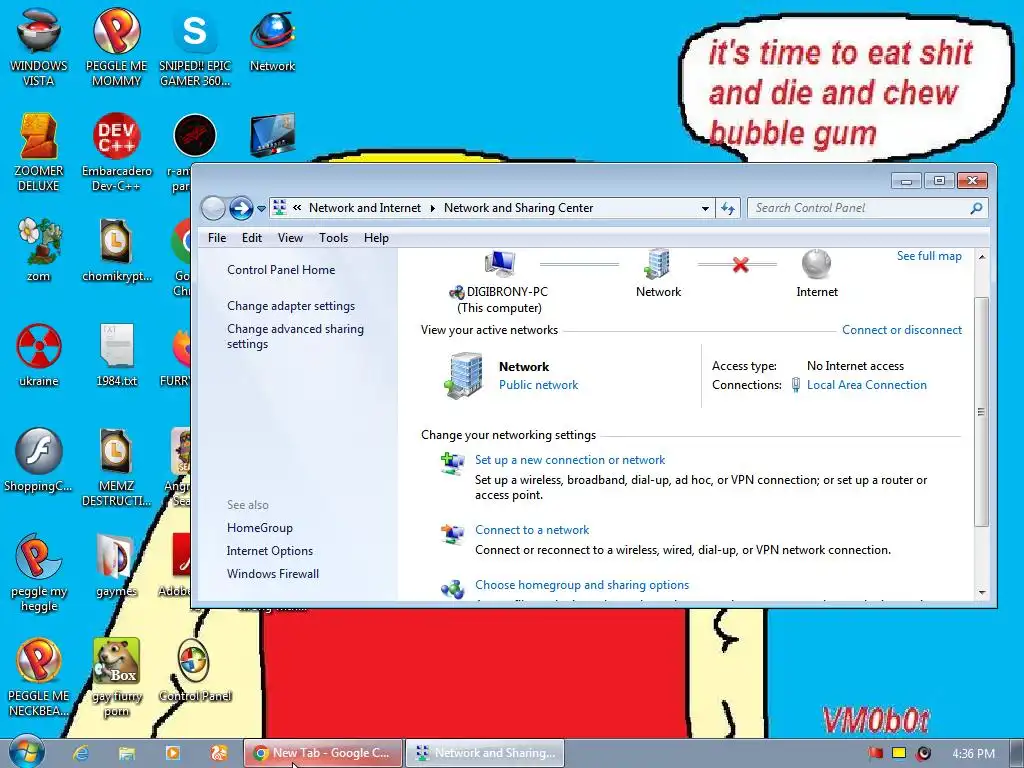This screenshot has height=768, width=1024.
Task: Go to Control Panel Home
Action: click(x=281, y=270)
